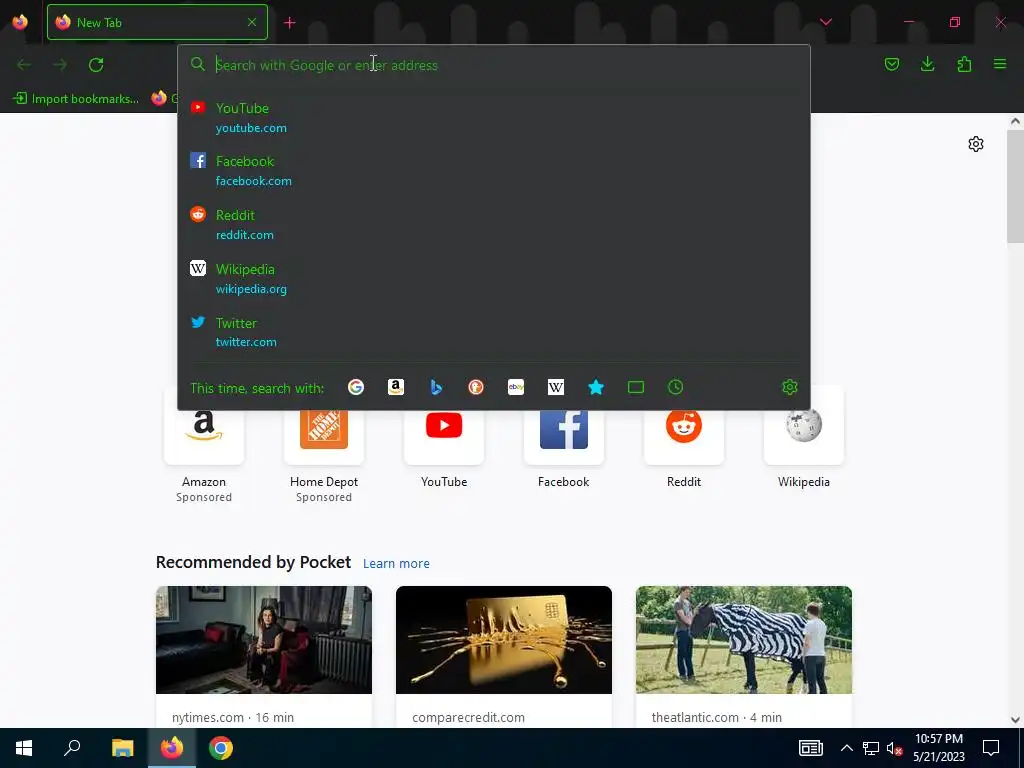Open Reddit shortcut tile

[684, 438]
